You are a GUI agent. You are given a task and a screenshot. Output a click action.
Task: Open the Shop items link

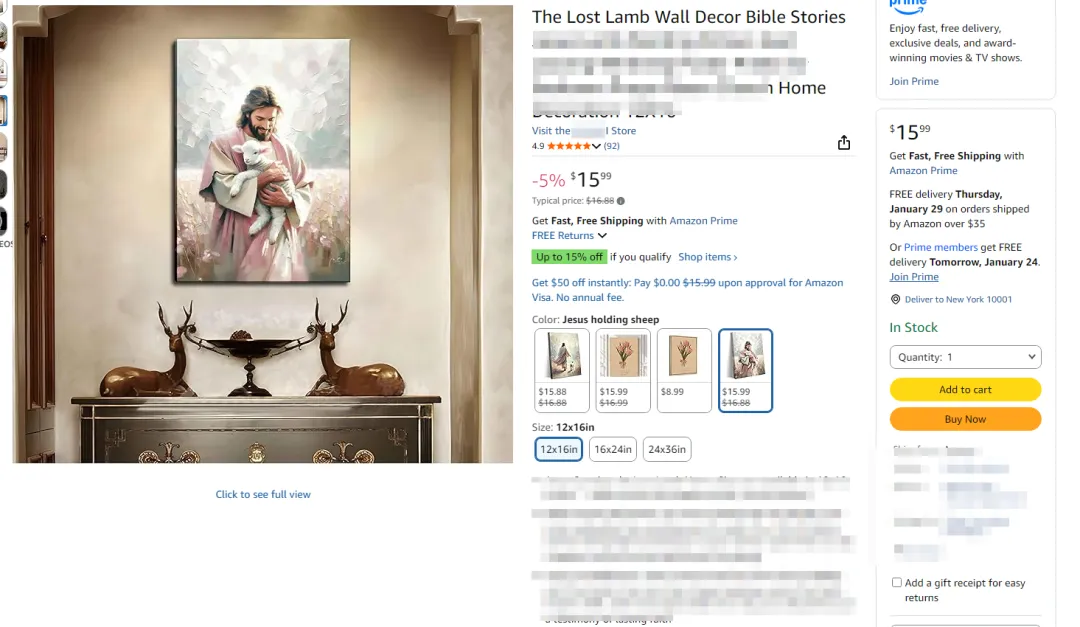[x=707, y=257]
